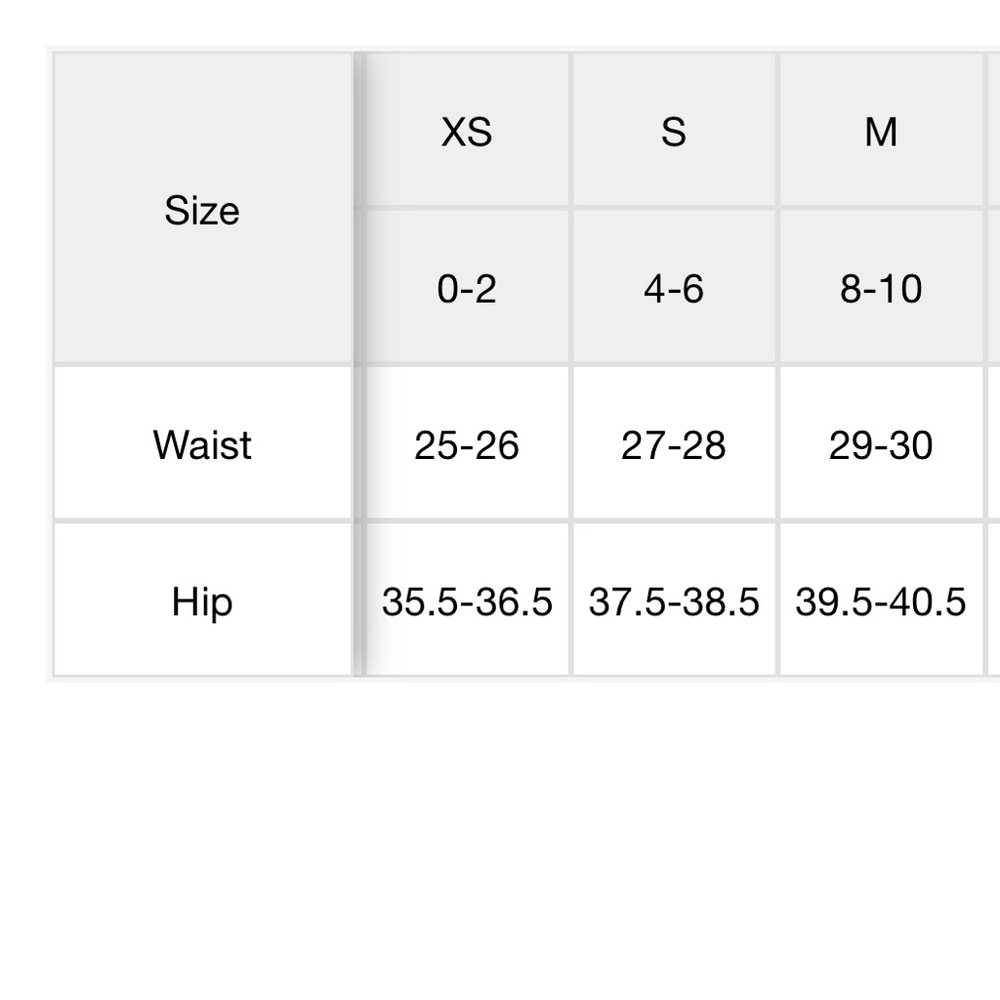Select the XS column header
Viewport: 1000px width, 1000px height.
466,130
